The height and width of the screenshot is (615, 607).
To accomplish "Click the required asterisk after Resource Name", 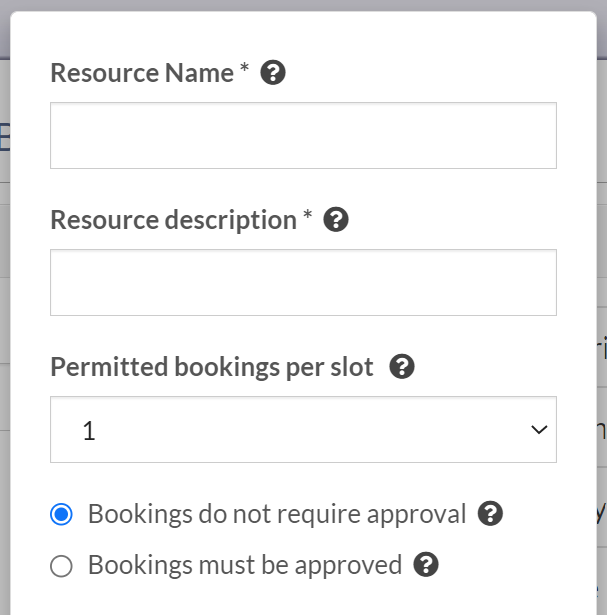I will [244, 71].
